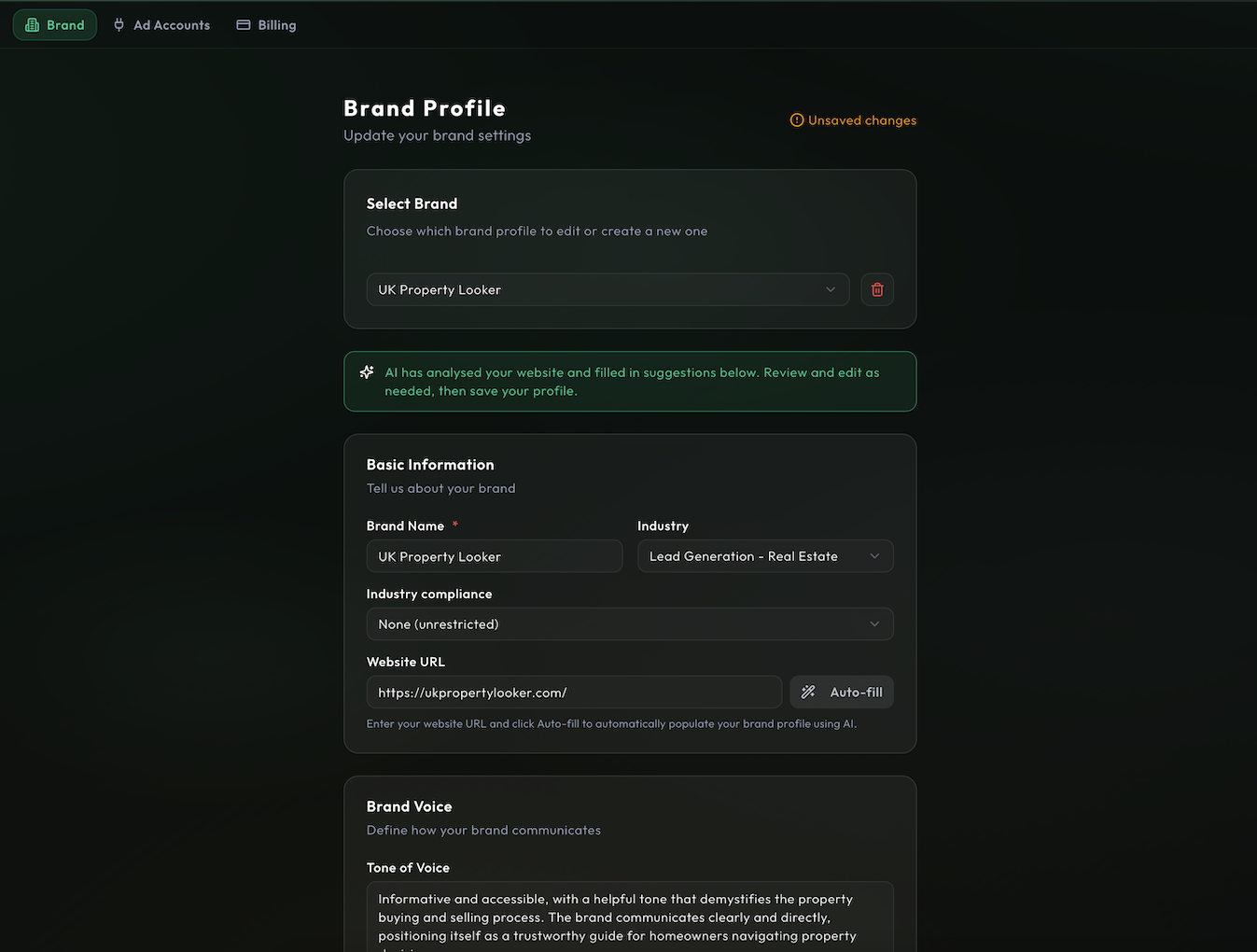Click into the Brand Name text field

[x=494, y=556]
